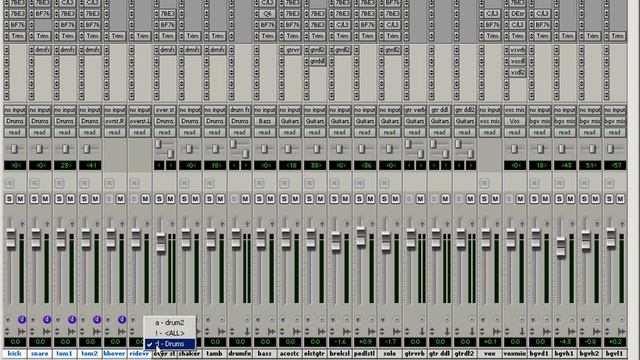Click the automation indicator circle on drumfx track
Screen dimensions: 640x360
[x=247, y=320]
